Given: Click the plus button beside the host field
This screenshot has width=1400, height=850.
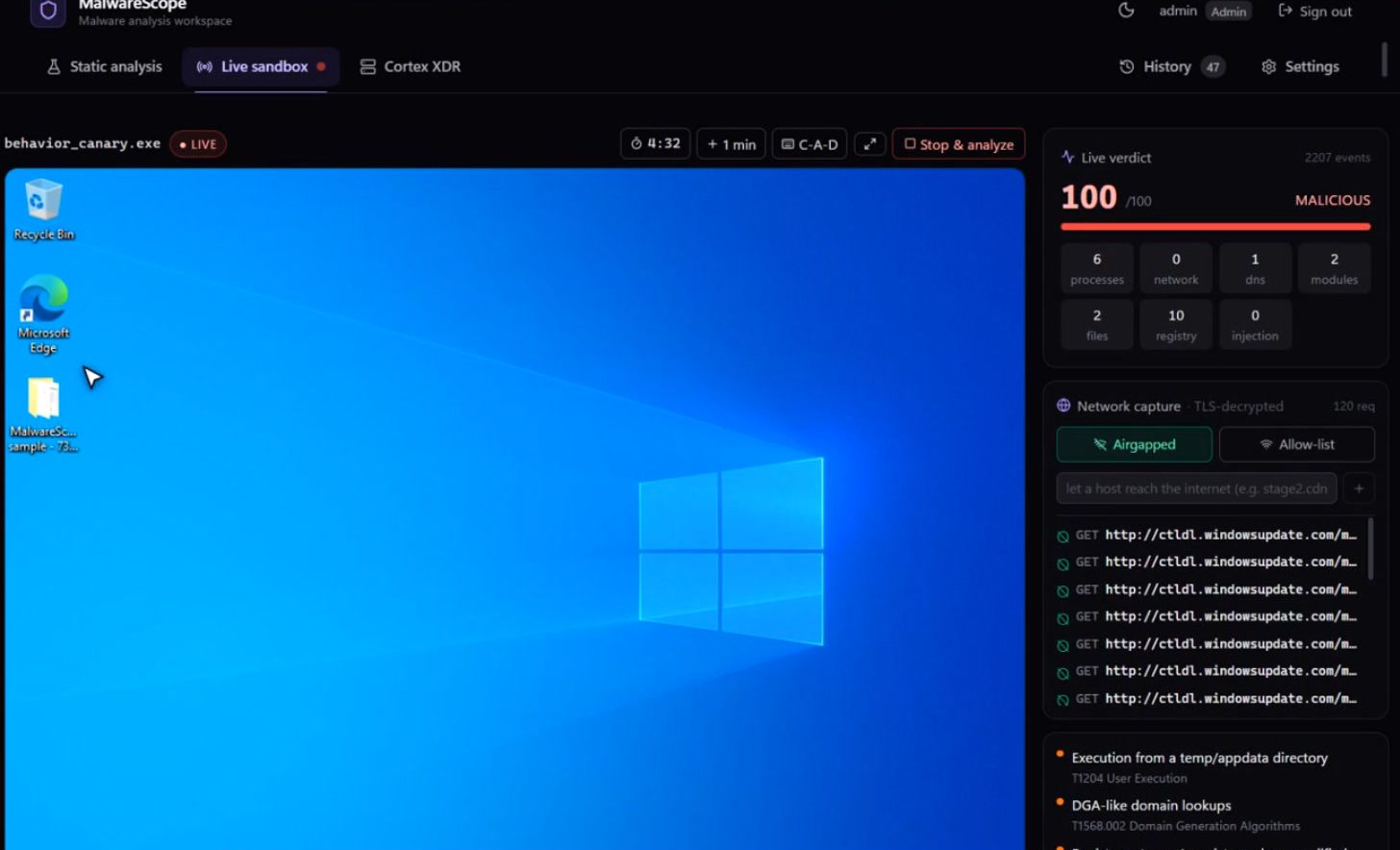Looking at the screenshot, I should tap(1359, 488).
